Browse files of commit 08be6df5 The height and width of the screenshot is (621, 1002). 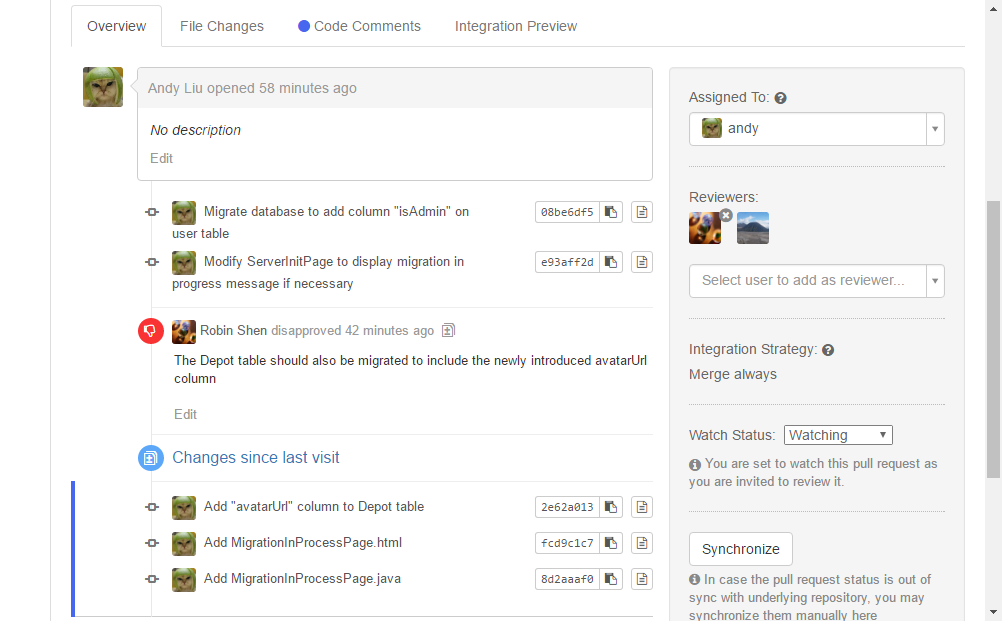click(x=642, y=212)
